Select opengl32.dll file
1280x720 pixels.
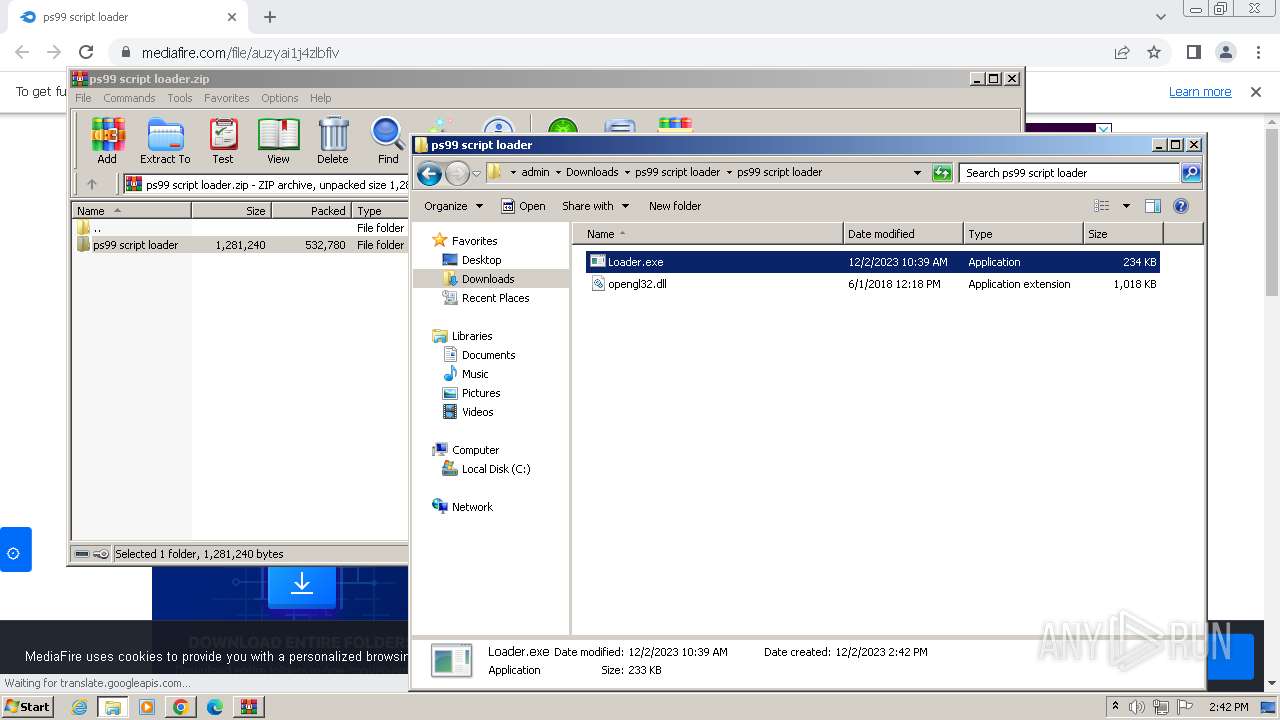[x=872, y=284]
